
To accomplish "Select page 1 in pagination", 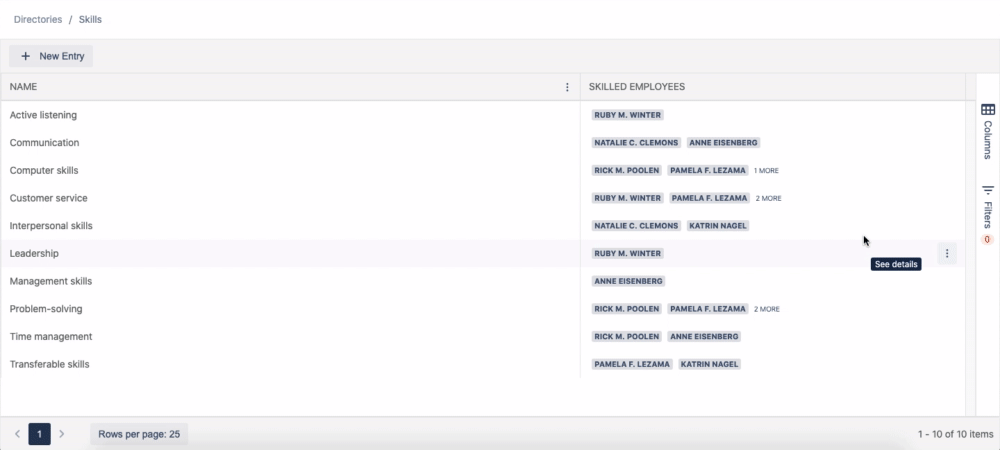I will click(x=39, y=434).
